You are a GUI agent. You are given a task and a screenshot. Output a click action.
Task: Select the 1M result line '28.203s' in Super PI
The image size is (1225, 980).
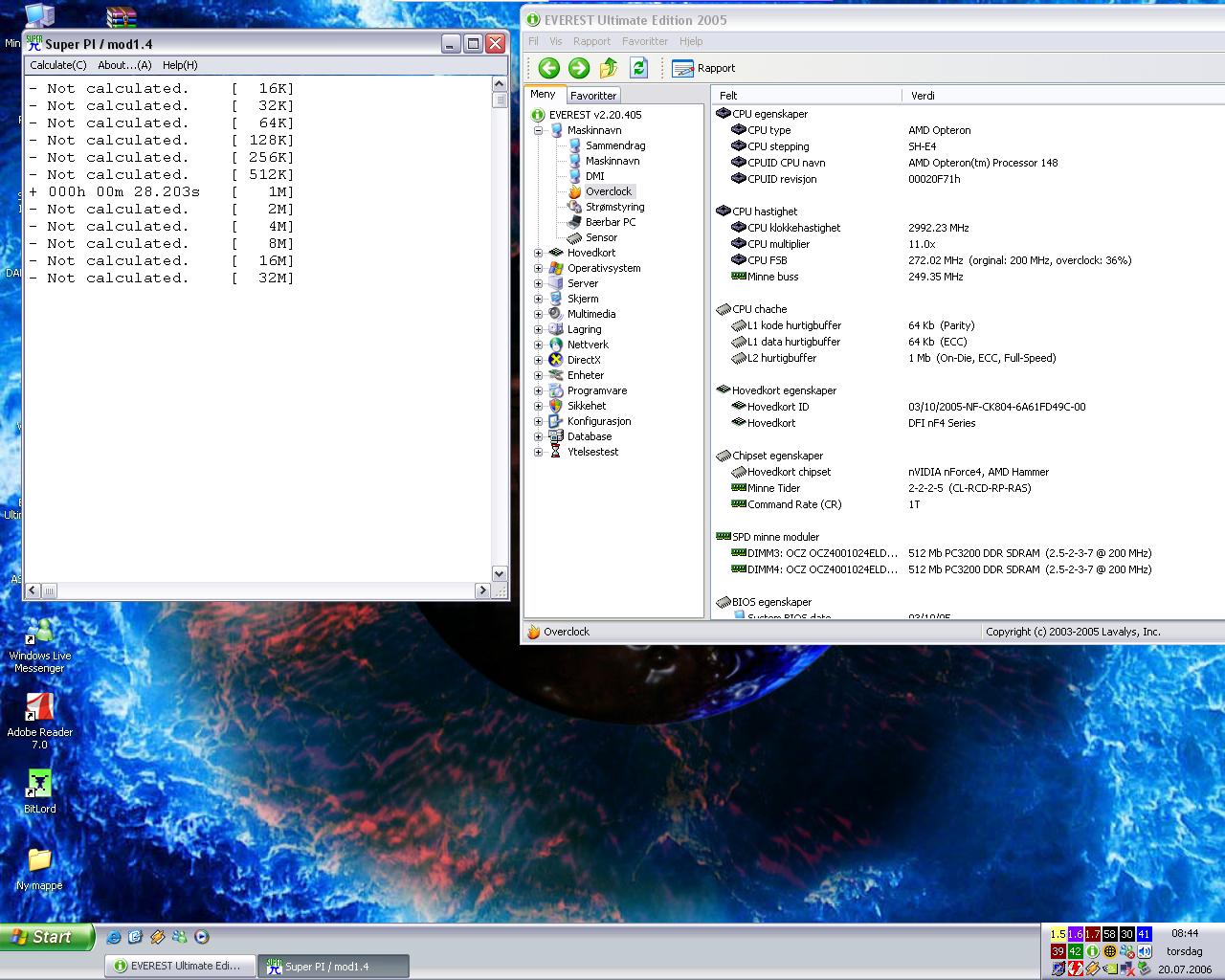[x=161, y=191]
